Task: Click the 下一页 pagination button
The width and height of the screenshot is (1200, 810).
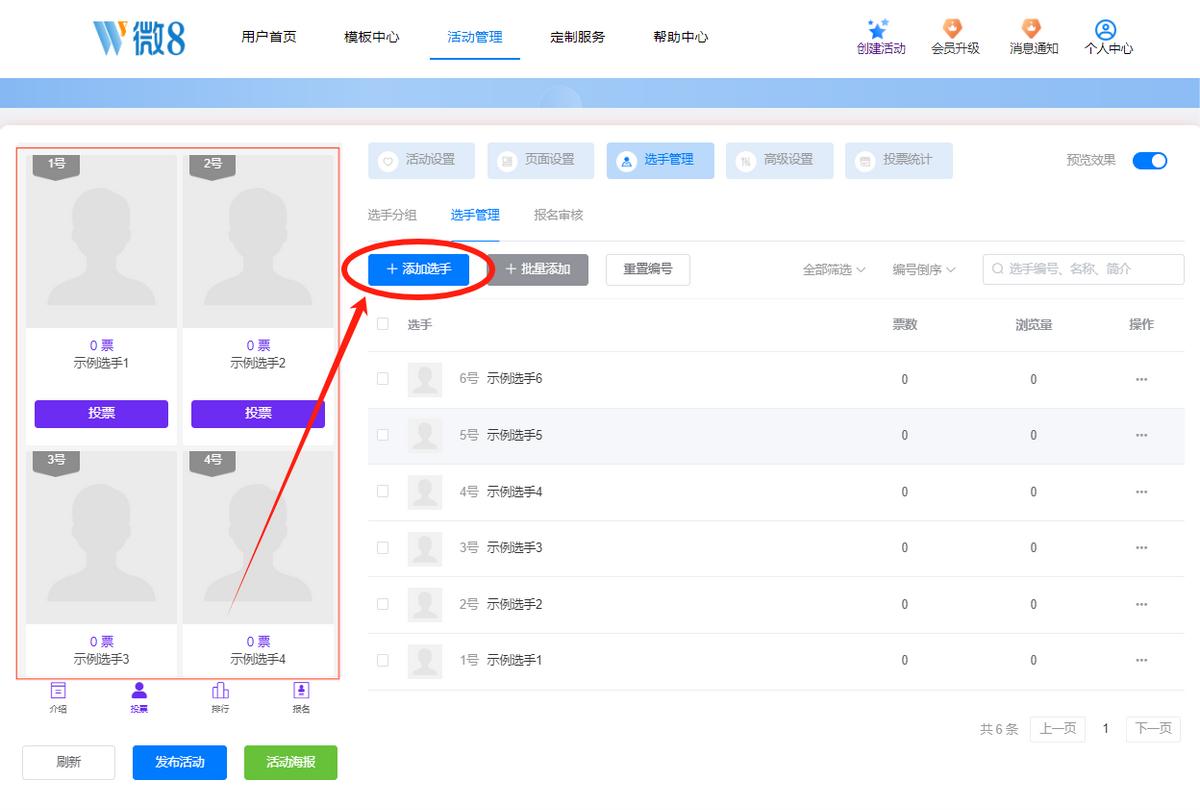Action: 1153,729
